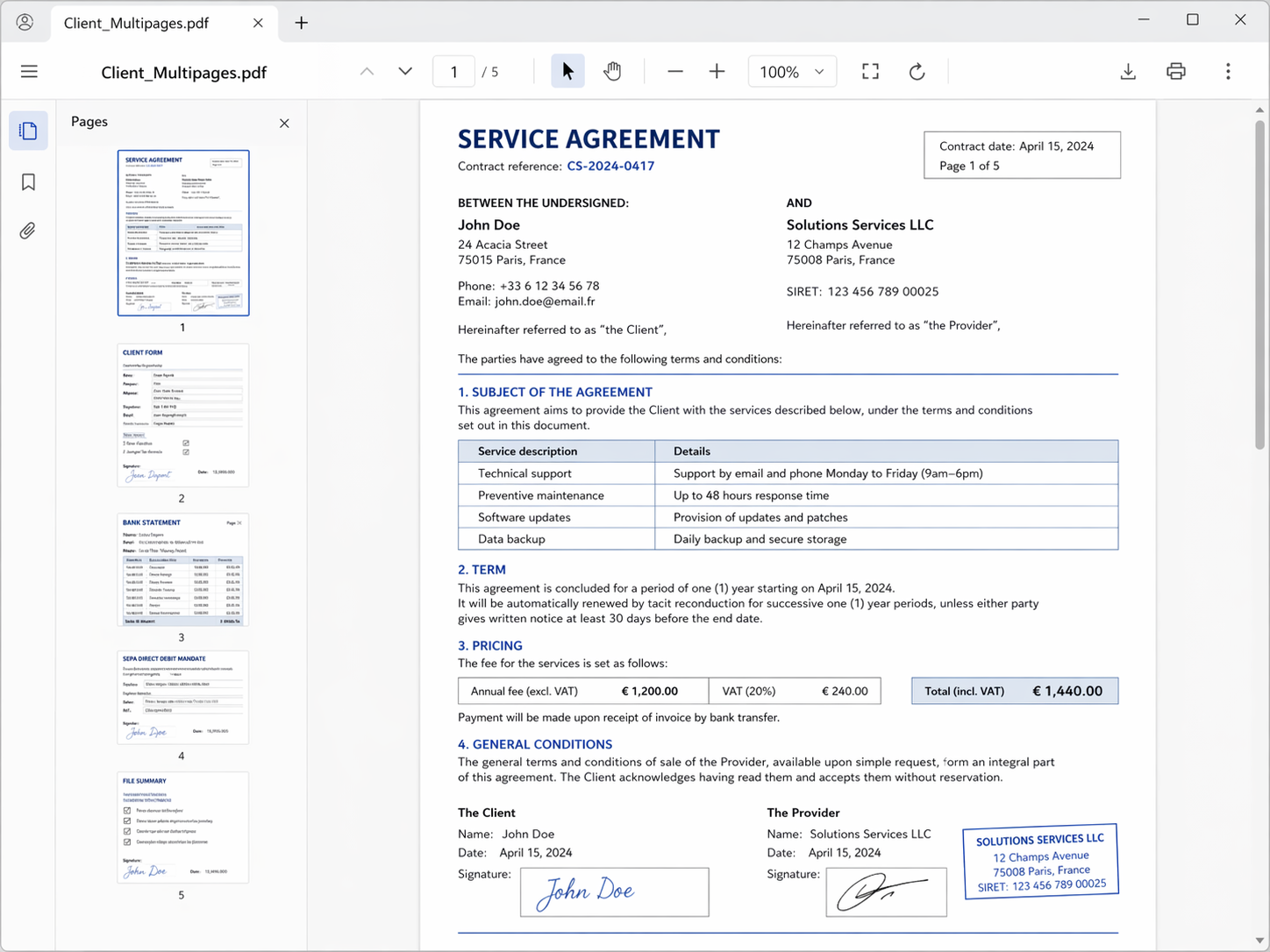
Task: Open the Attachments sidebar panel
Action: coord(27,231)
